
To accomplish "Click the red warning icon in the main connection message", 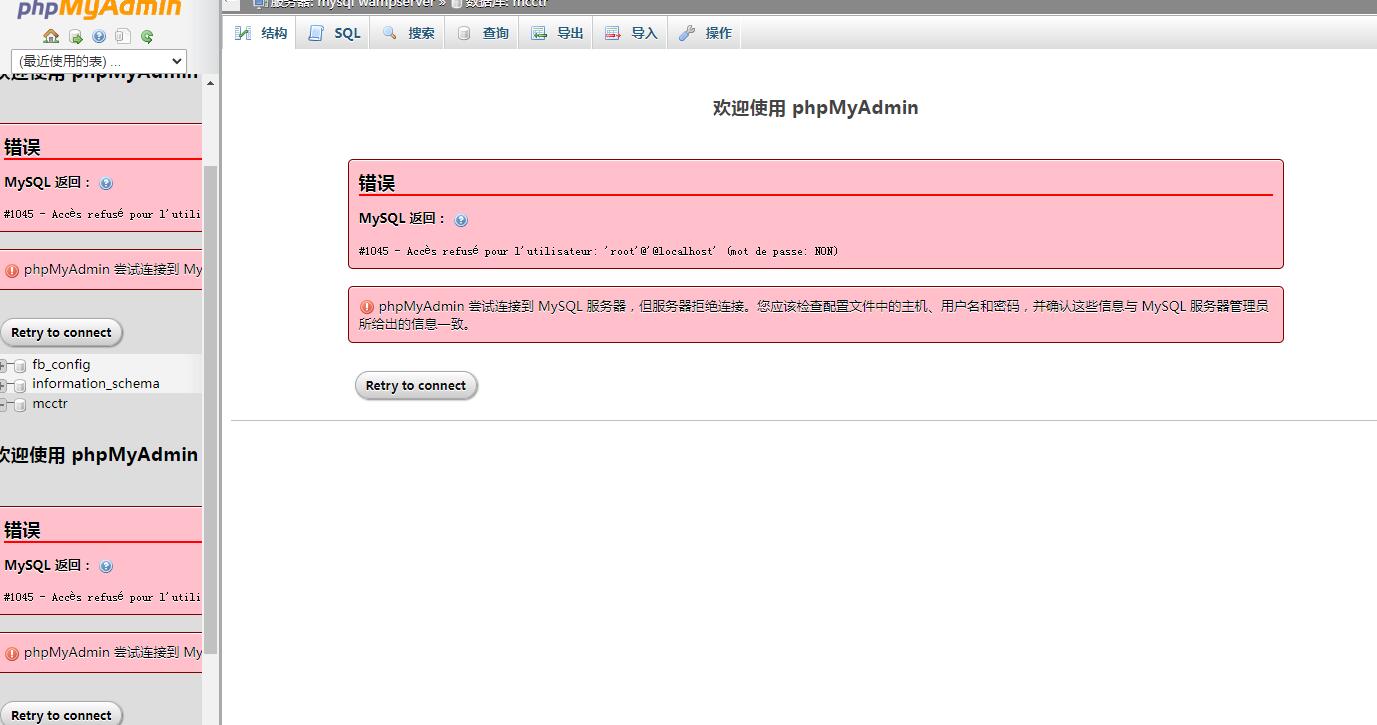I will point(367,307).
